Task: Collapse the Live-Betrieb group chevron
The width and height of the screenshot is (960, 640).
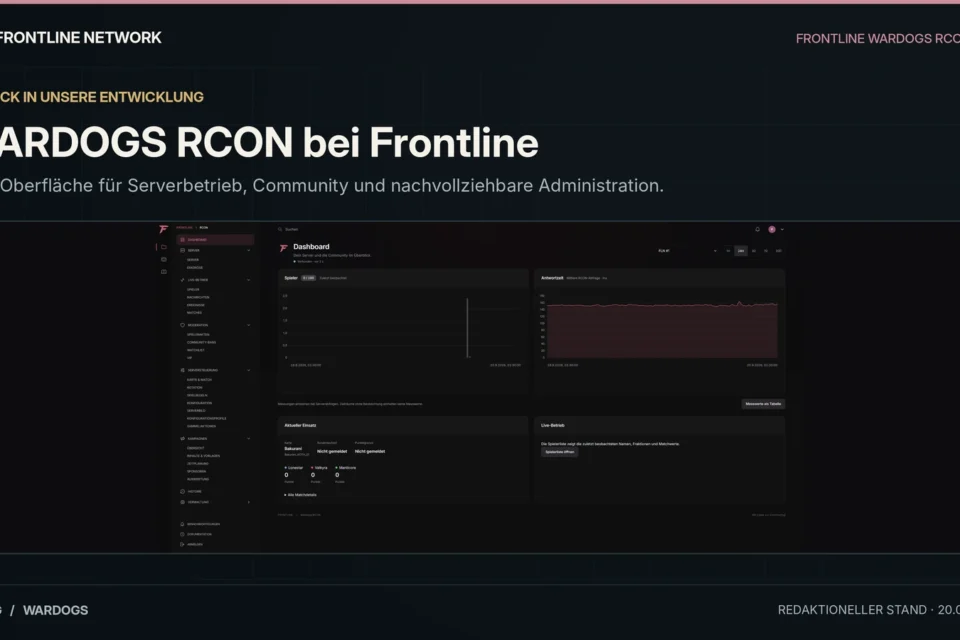Action: pos(249,280)
